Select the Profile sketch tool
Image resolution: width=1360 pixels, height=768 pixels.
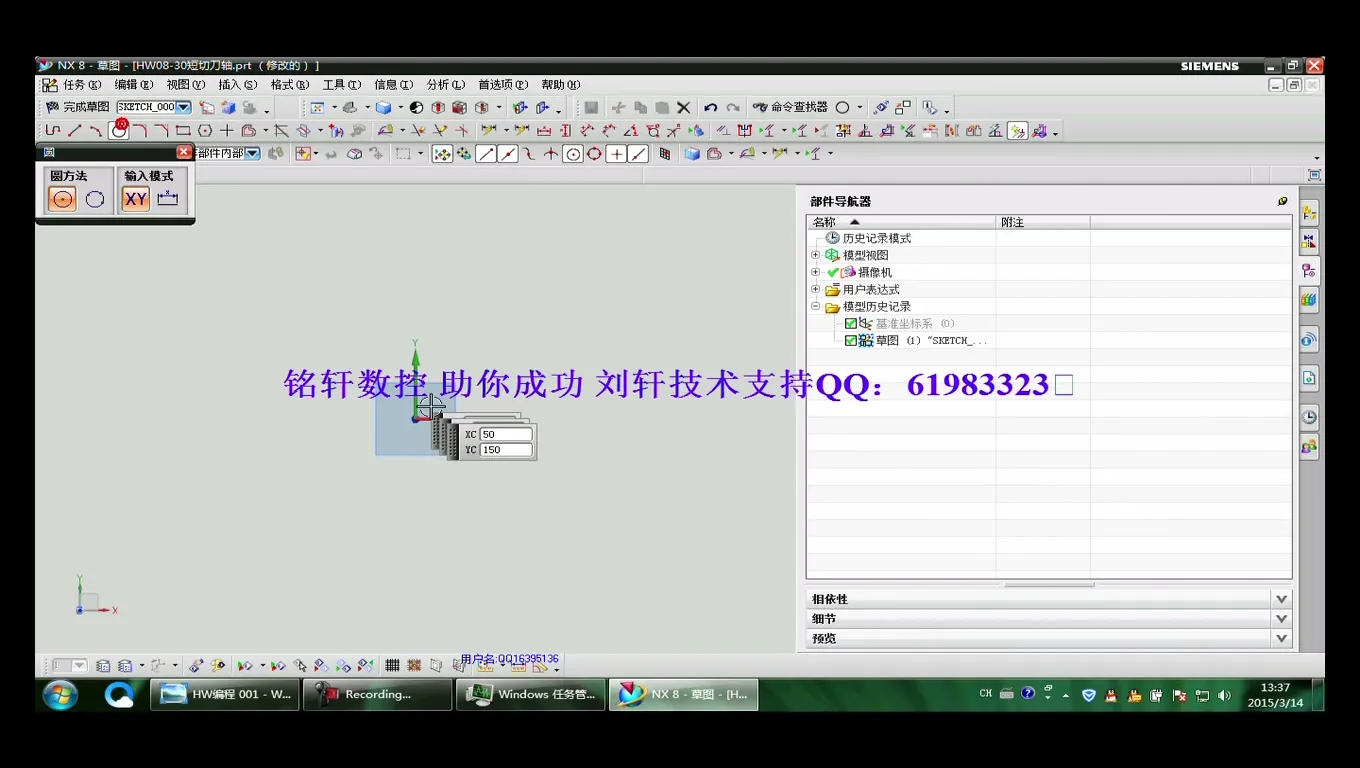coord(53,130)
